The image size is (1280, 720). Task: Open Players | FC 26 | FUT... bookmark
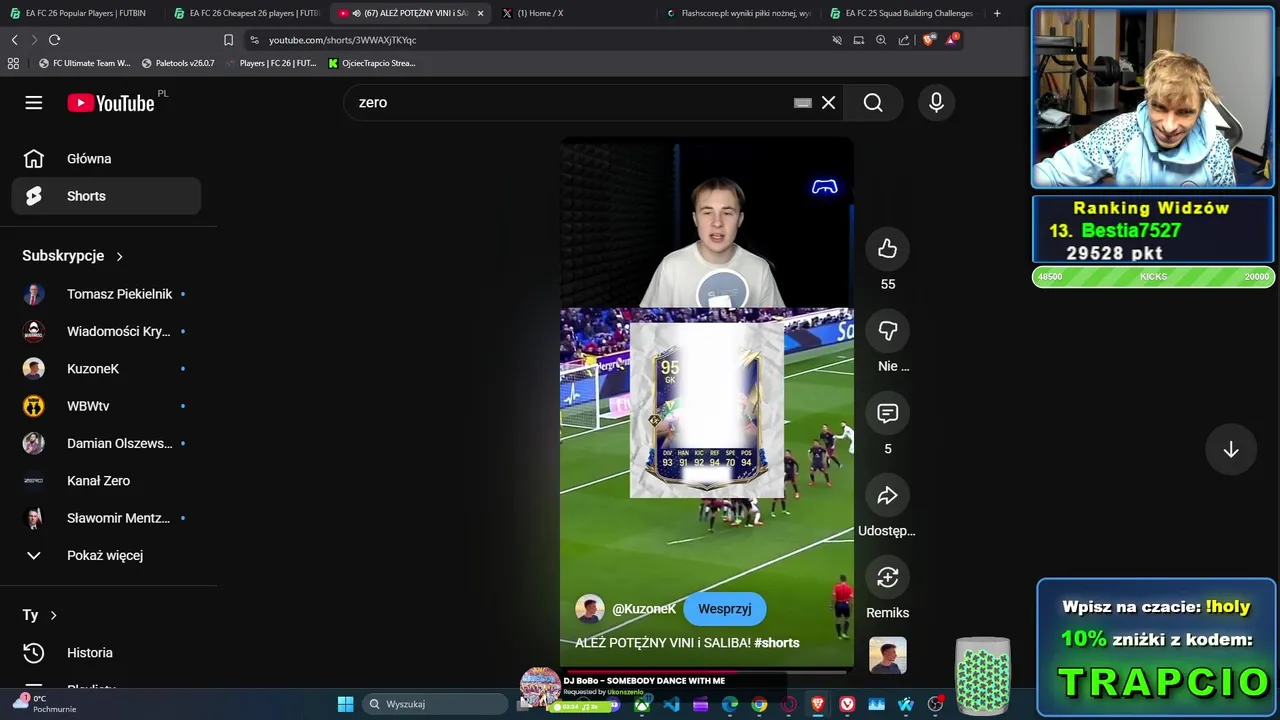tap(270, 63)
